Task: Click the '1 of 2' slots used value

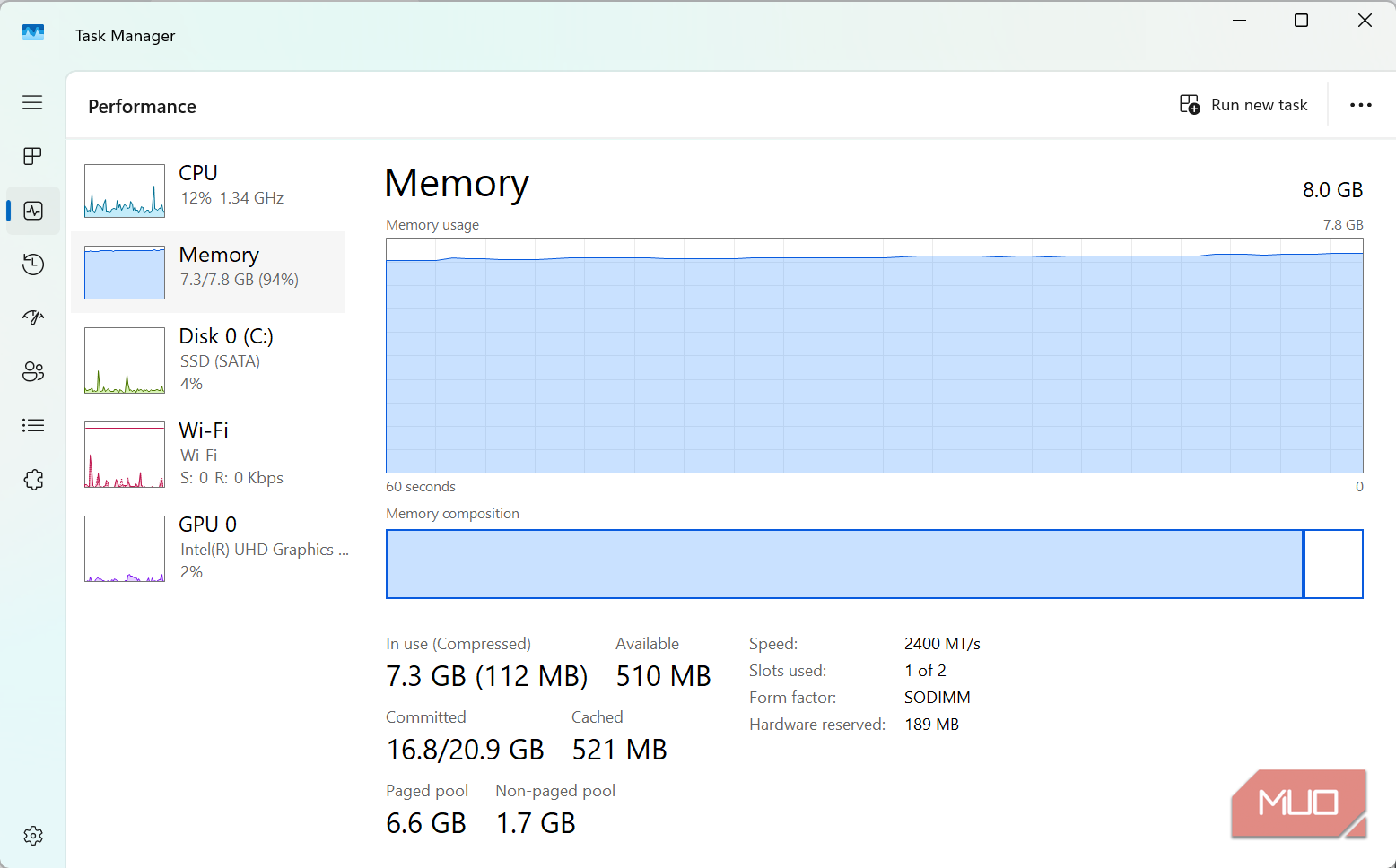Action: [925, 671]
